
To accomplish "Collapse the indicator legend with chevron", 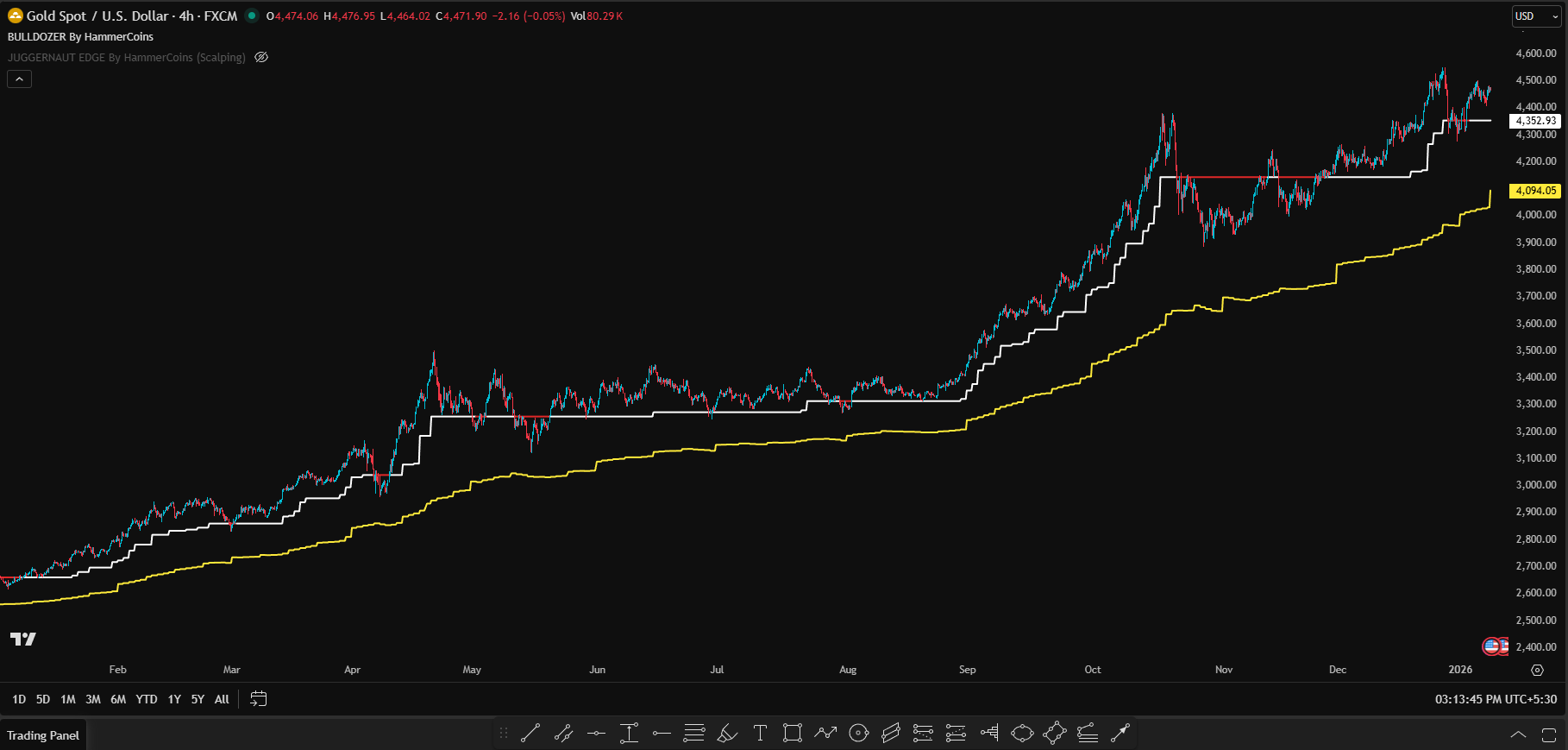I will 19,79.
